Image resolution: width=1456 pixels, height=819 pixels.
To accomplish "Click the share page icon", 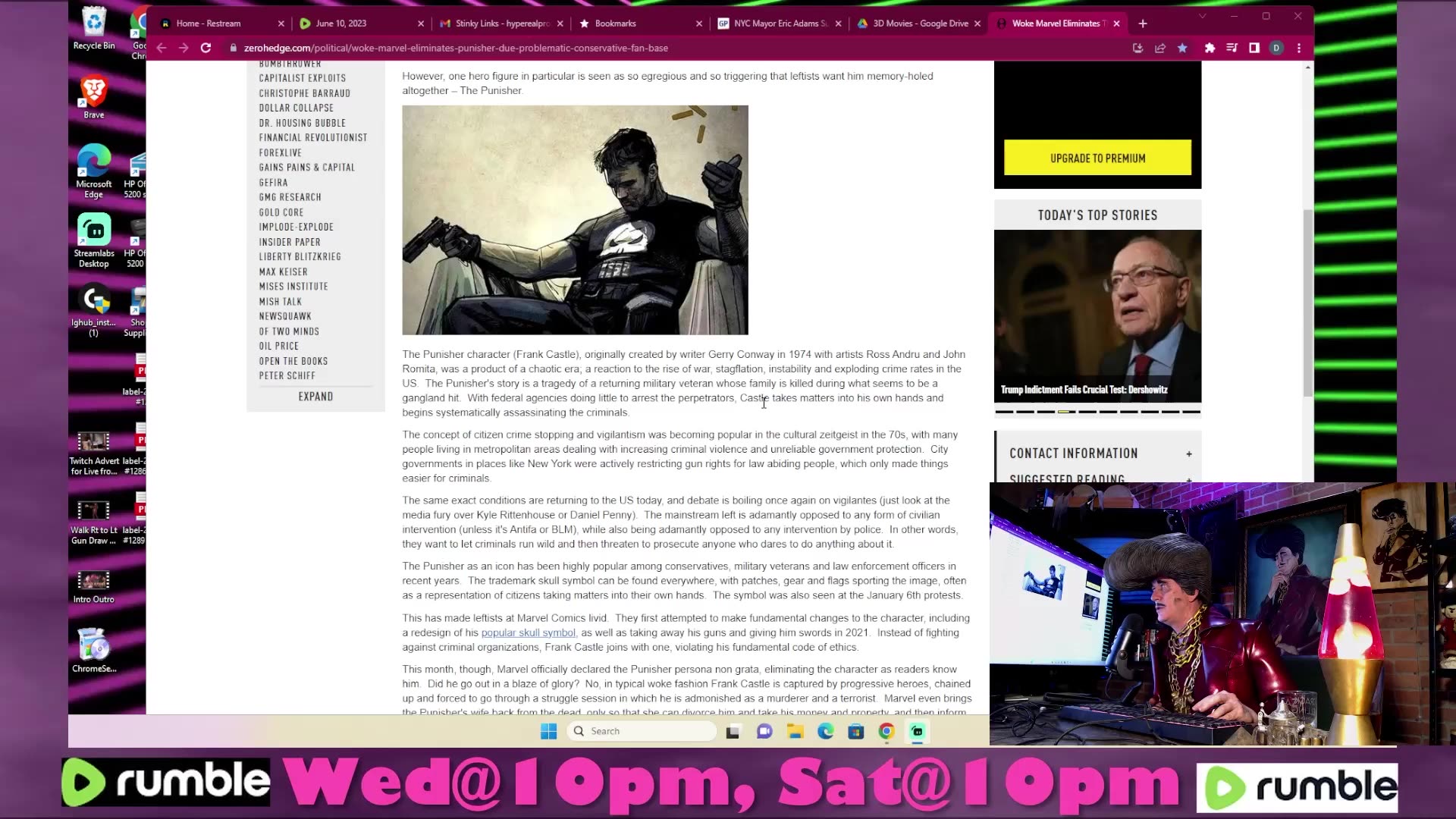I will [x=1160, y=48].
